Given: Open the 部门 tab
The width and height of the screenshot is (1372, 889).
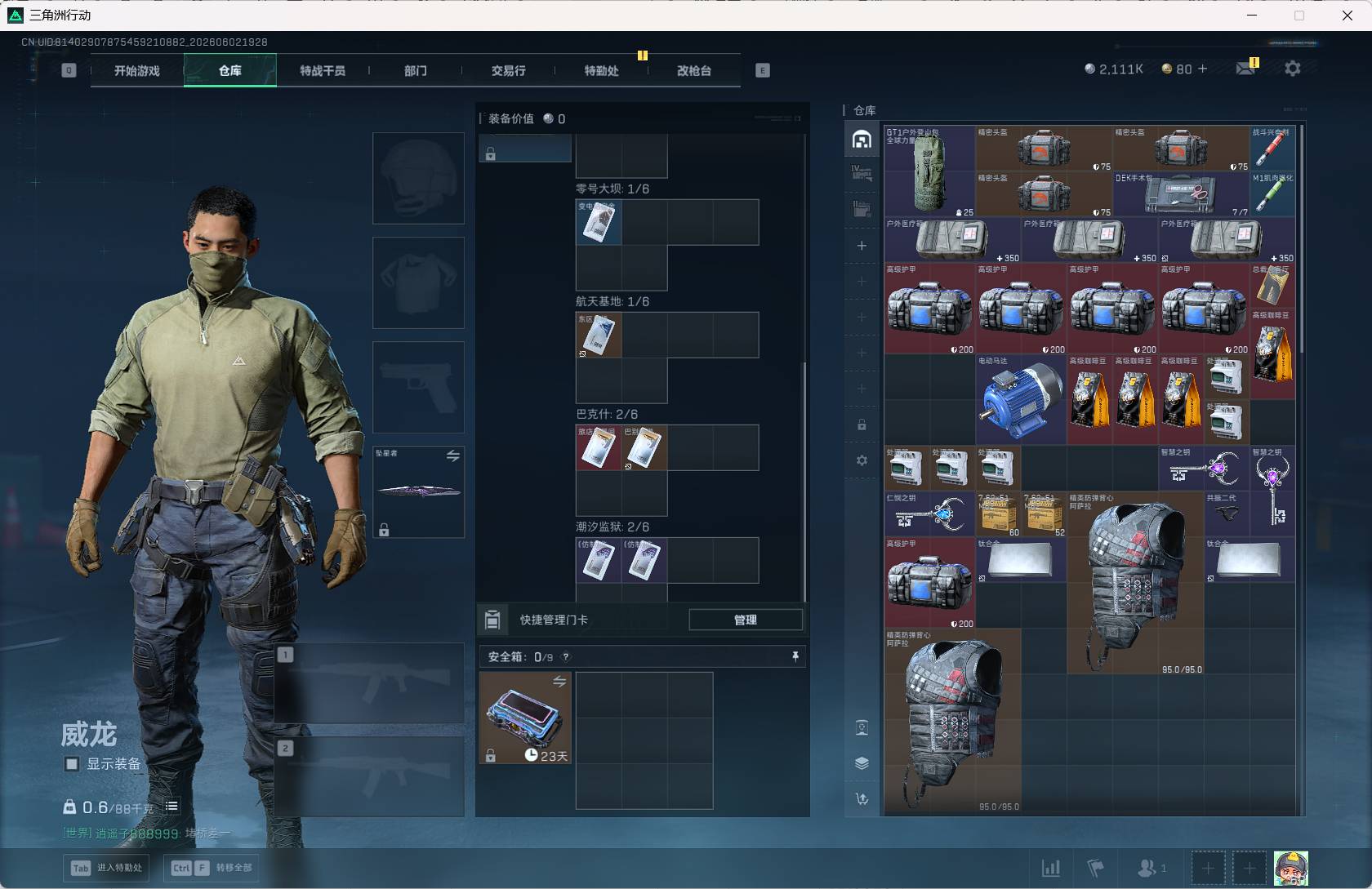Looking at the screenshot, I should click(416, 70).
